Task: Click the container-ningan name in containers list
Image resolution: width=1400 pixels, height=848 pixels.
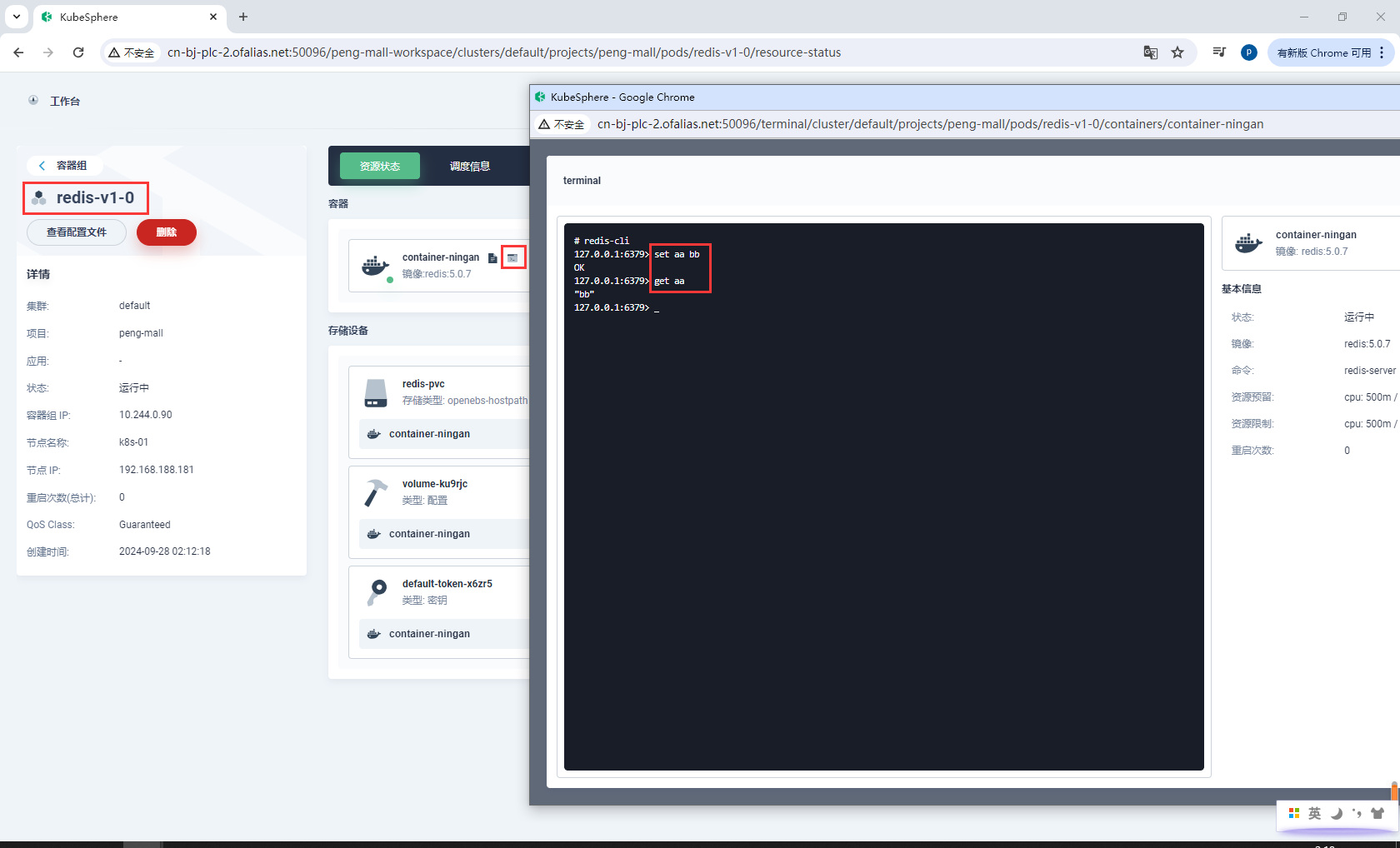Action: point(441,257)
